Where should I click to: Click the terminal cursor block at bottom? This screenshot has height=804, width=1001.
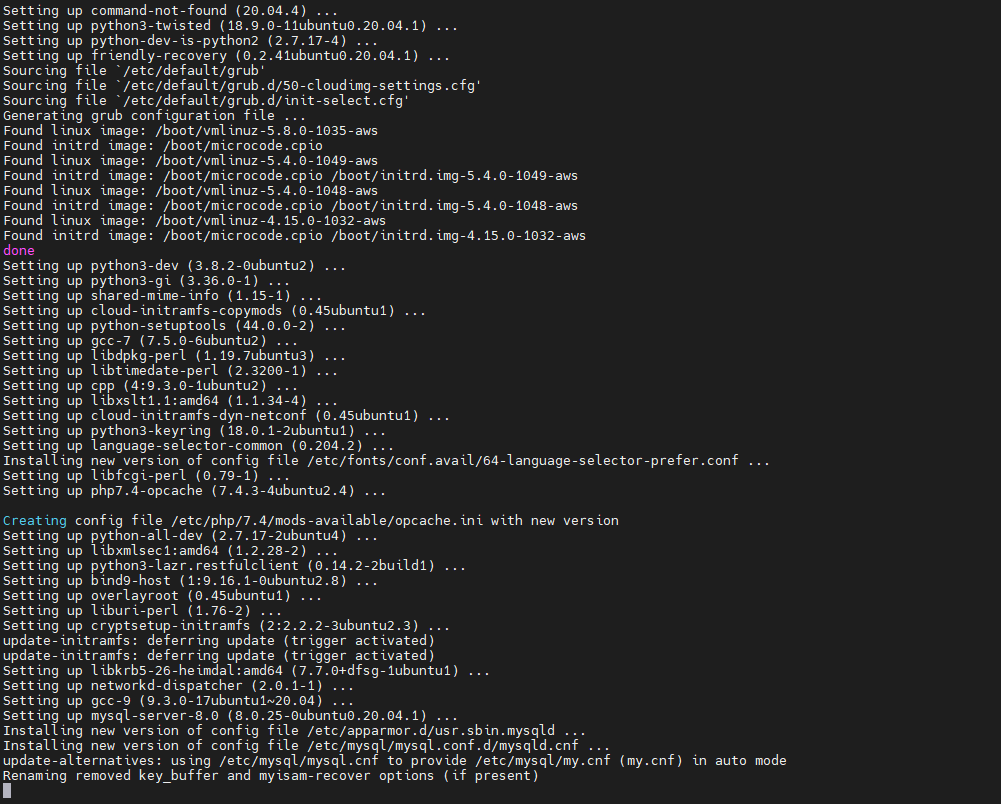point(7,791)
